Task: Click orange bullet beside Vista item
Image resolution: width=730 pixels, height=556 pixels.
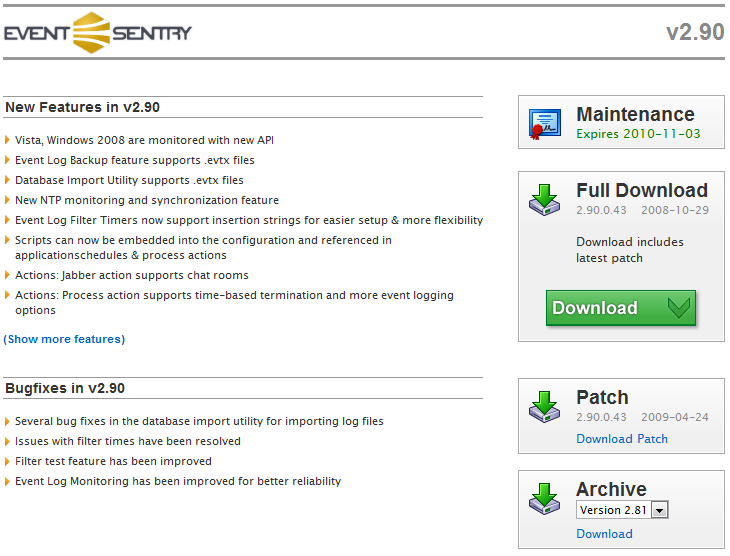Action: pos(7,140)
